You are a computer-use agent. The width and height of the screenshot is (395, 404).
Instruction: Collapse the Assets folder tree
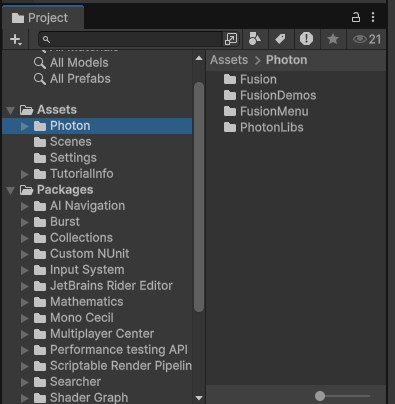11,110
